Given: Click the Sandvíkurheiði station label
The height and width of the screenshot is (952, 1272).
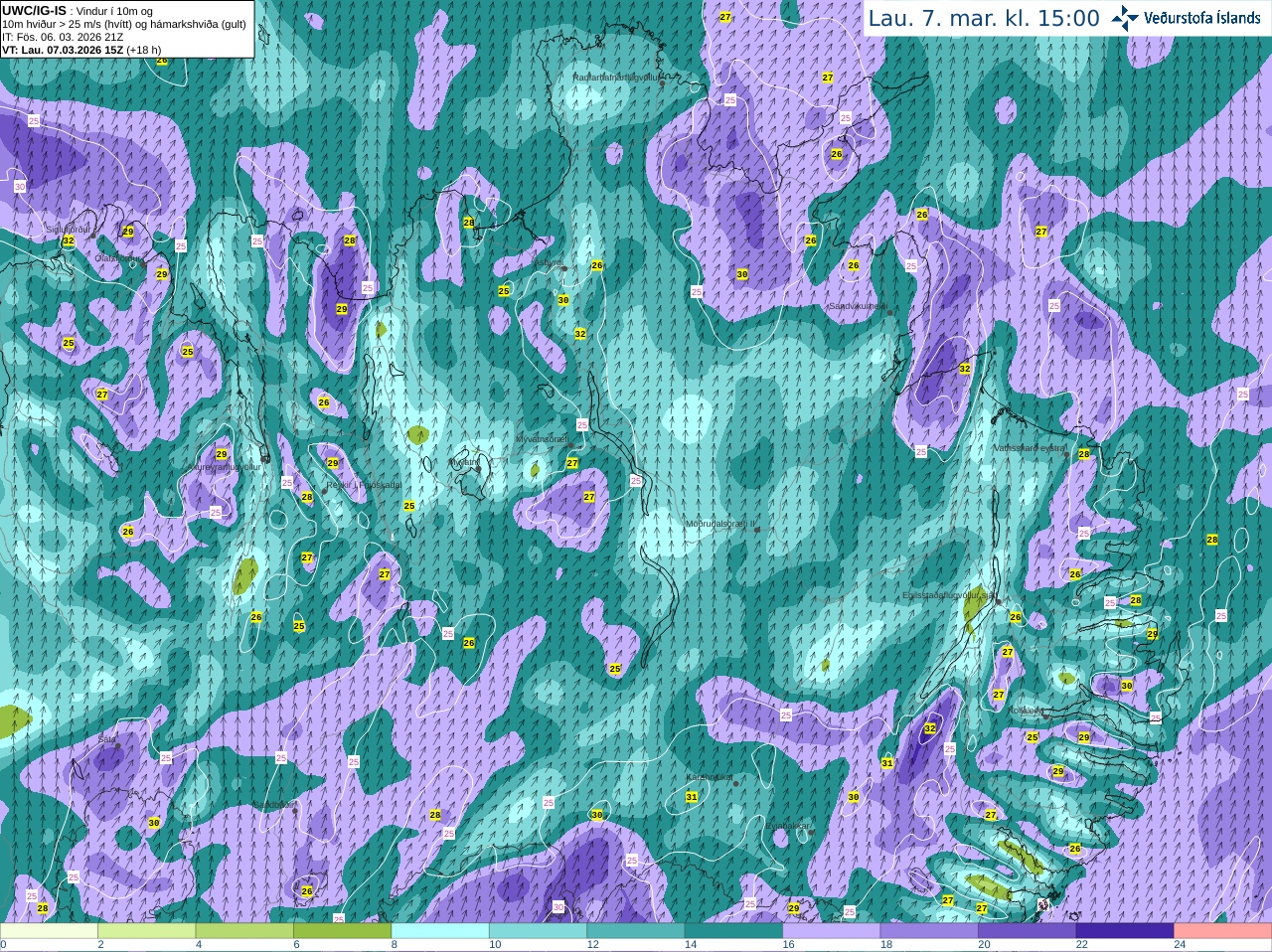Looking at the screenshot, I should pyautogui.click(x=858, y=306).
